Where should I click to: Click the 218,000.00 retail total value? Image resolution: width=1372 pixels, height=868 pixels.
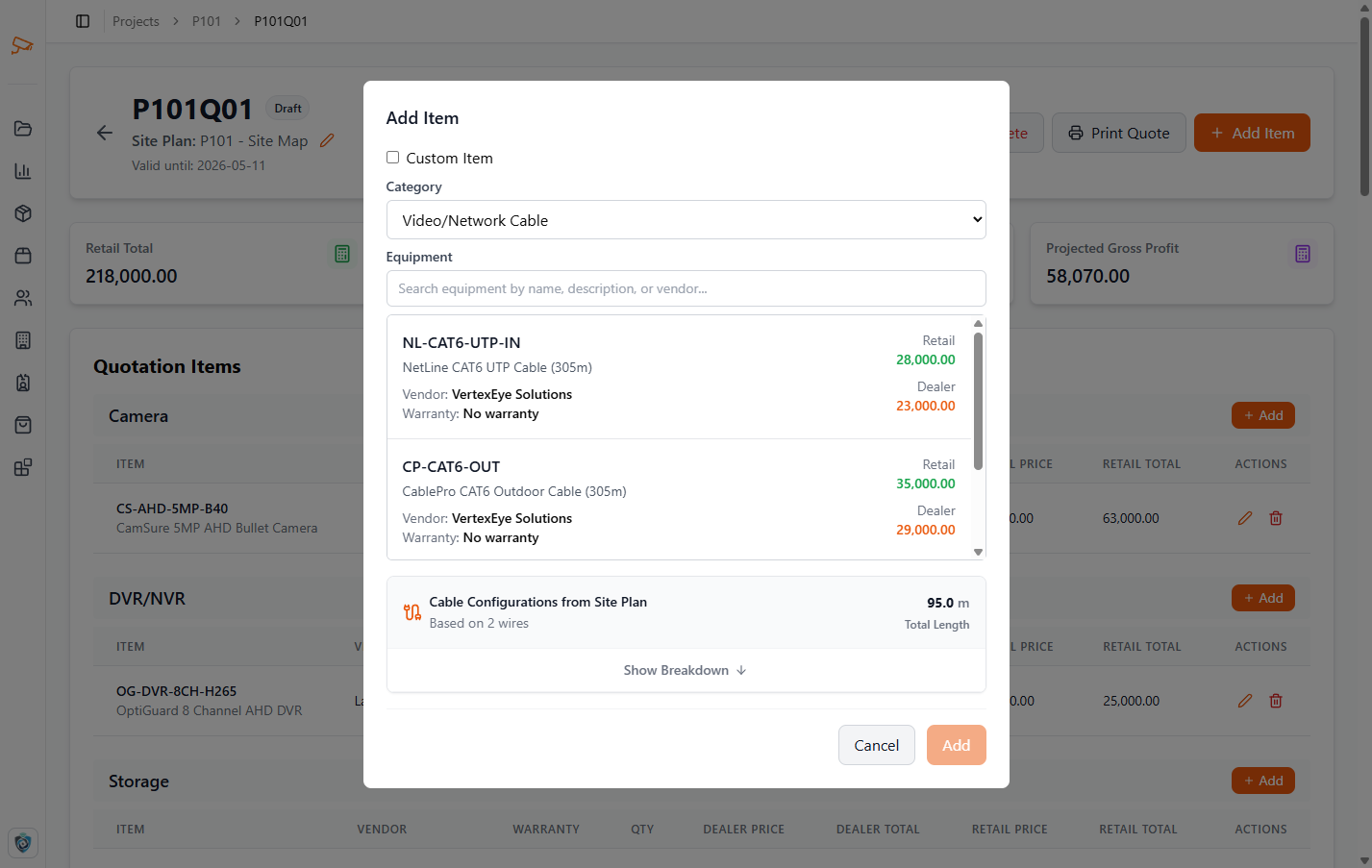[x=132, y=276]
